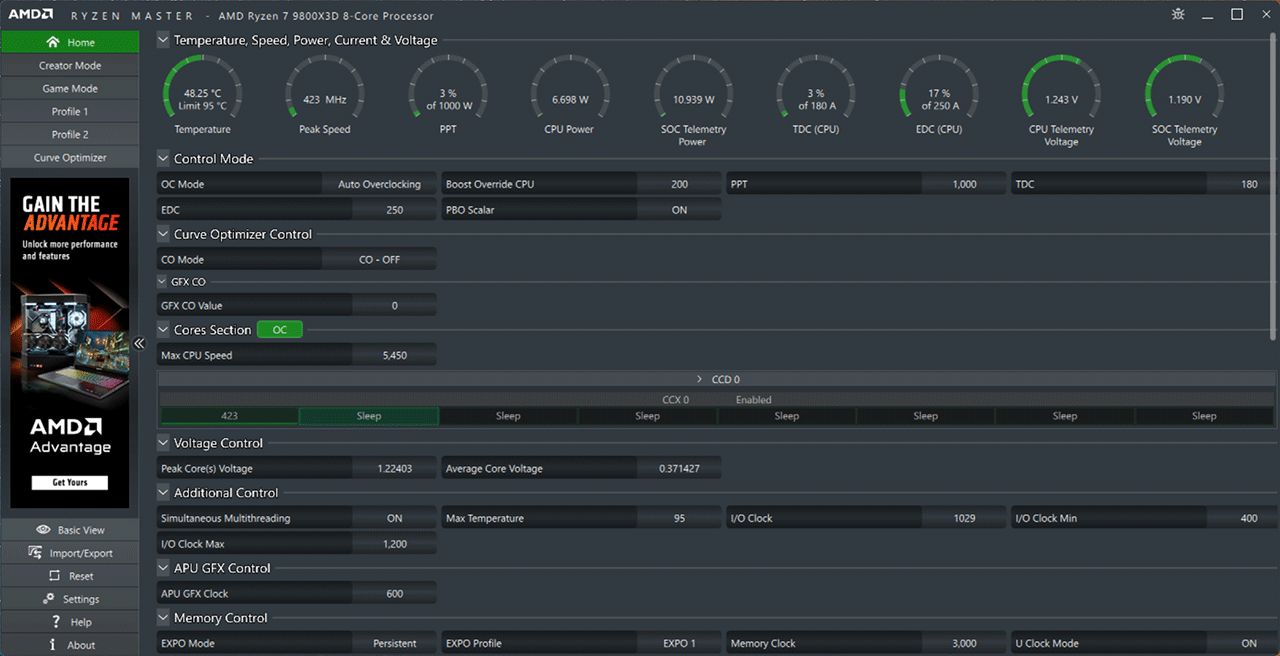
Task: Select the Creator Mode sidebar button
Action: (x=70, y=65)
